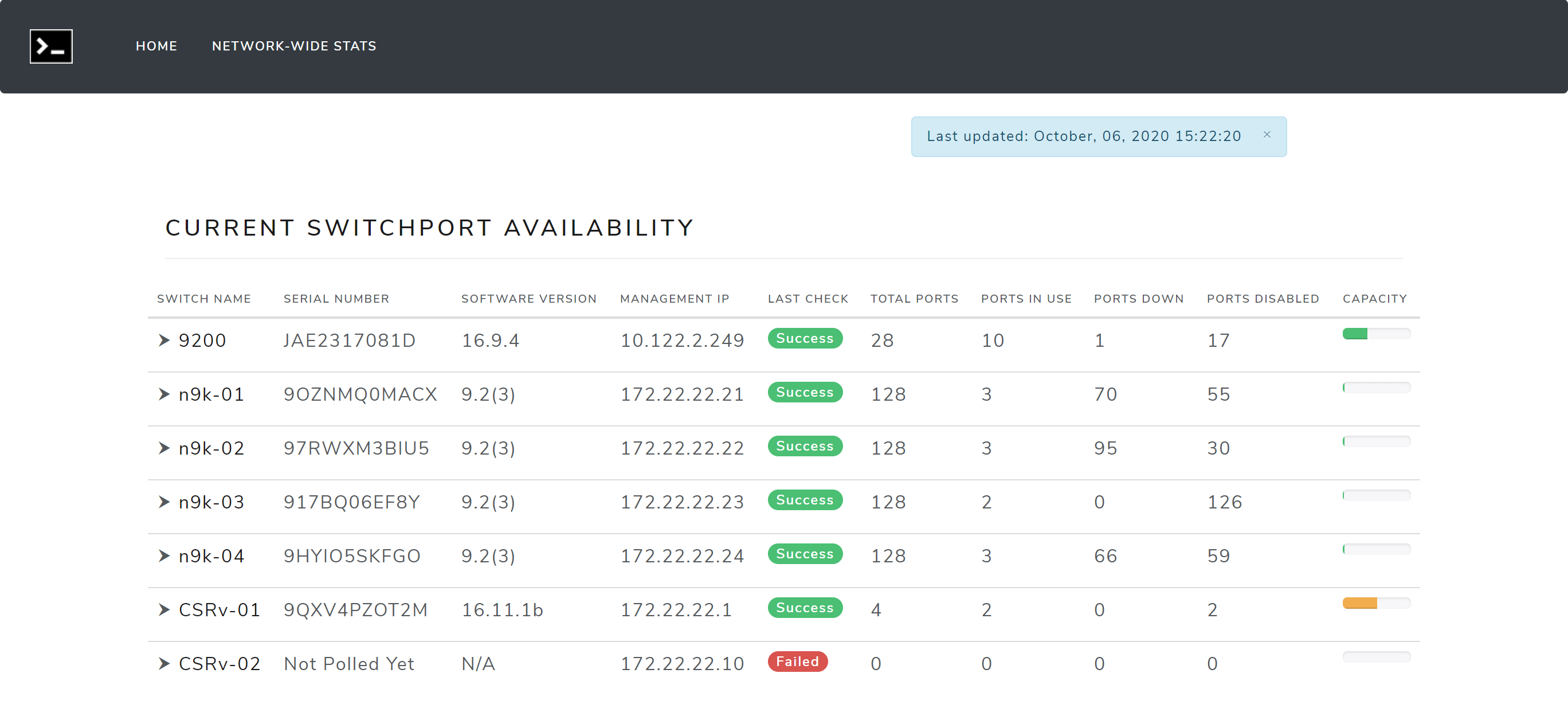Expand the n9k-01 switch row

click(x=163, y=394)
